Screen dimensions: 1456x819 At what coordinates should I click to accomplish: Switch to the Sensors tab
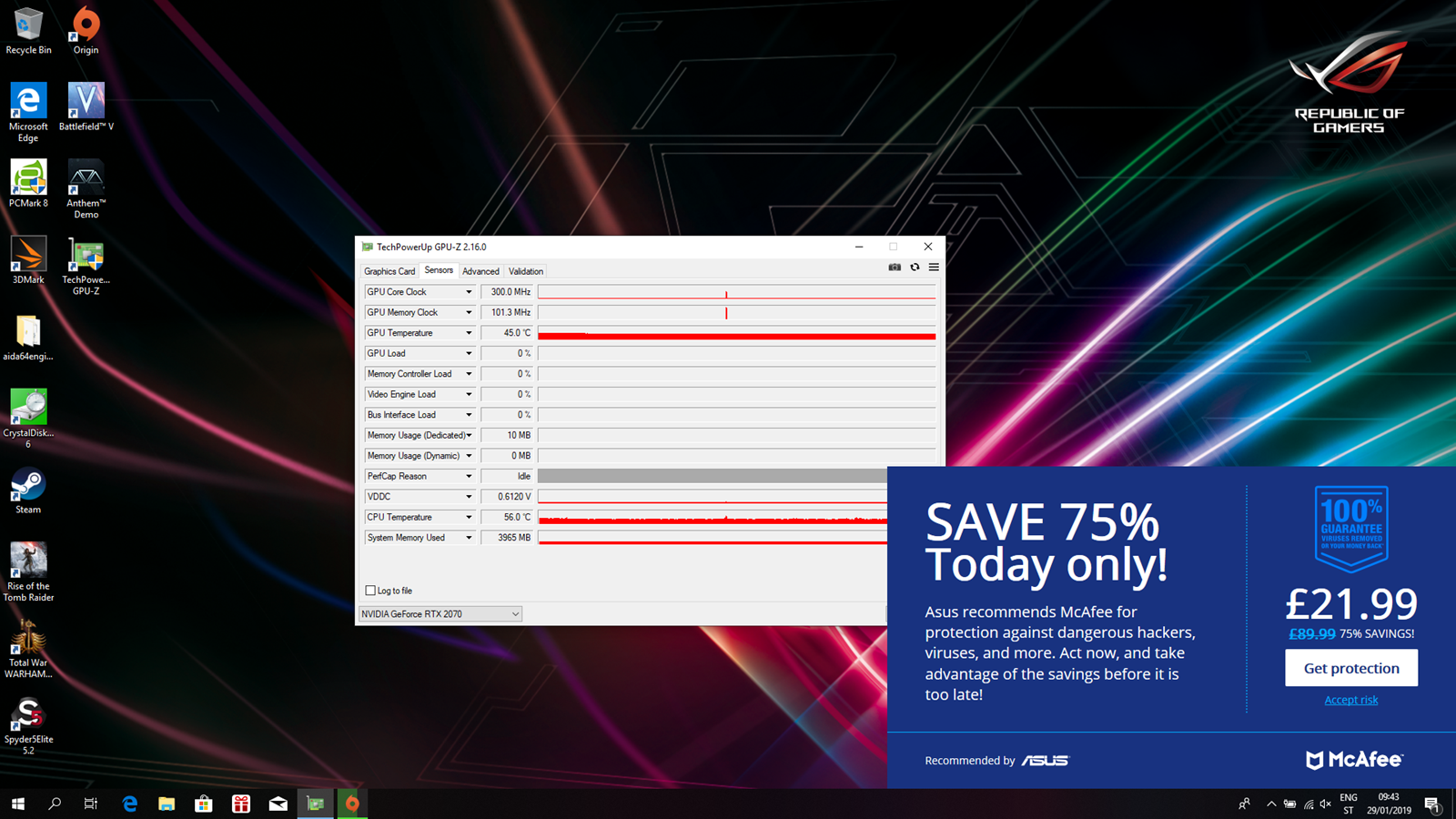click(x=439, y=270)
